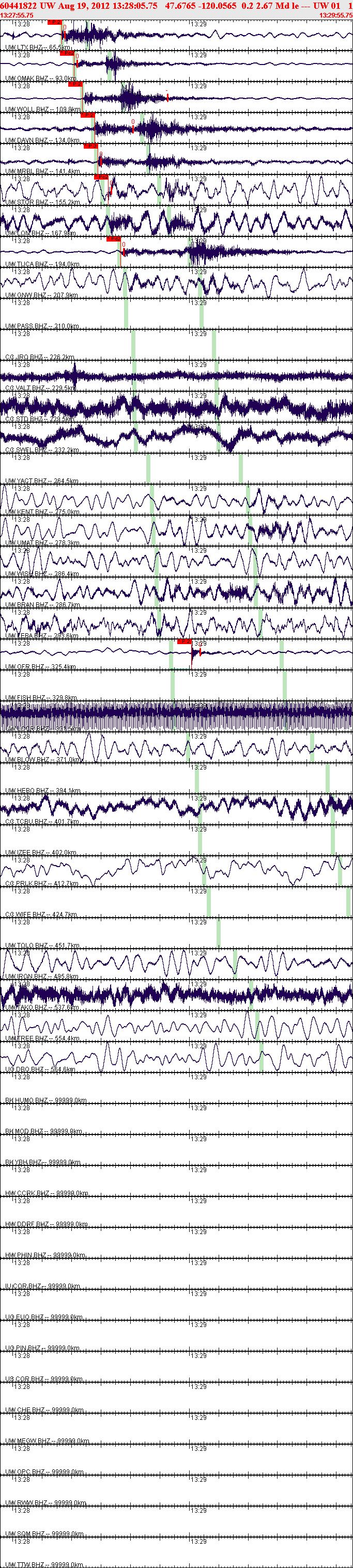Select station label HW PHIN BHZ
The image size is (353, 1568).
[x=45, y=1255]
